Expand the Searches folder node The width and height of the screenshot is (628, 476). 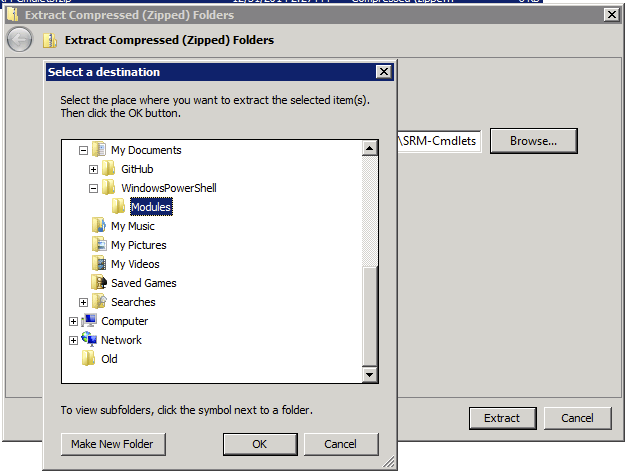(83, 303)
